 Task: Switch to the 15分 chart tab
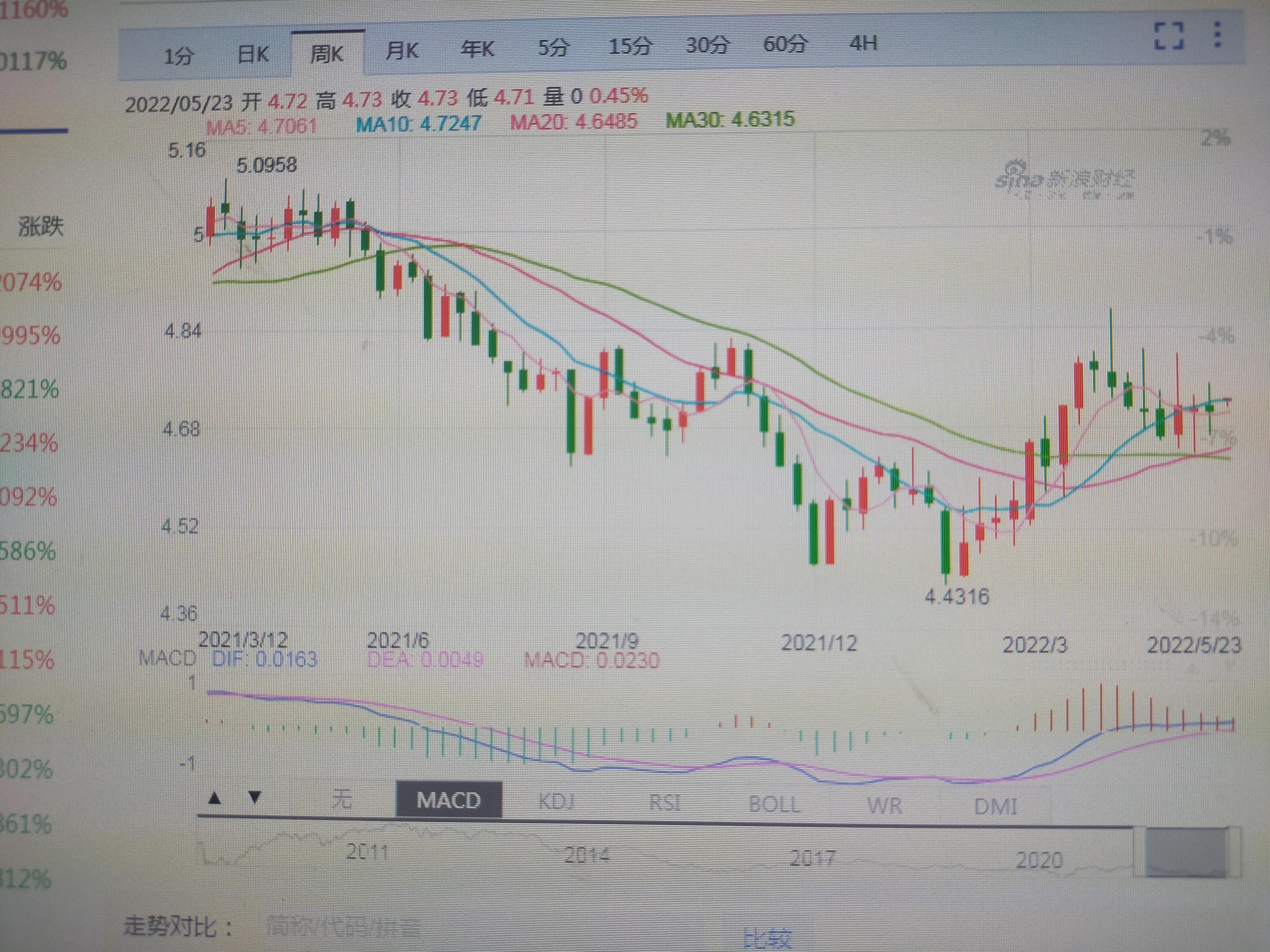[x=630, y=45]
